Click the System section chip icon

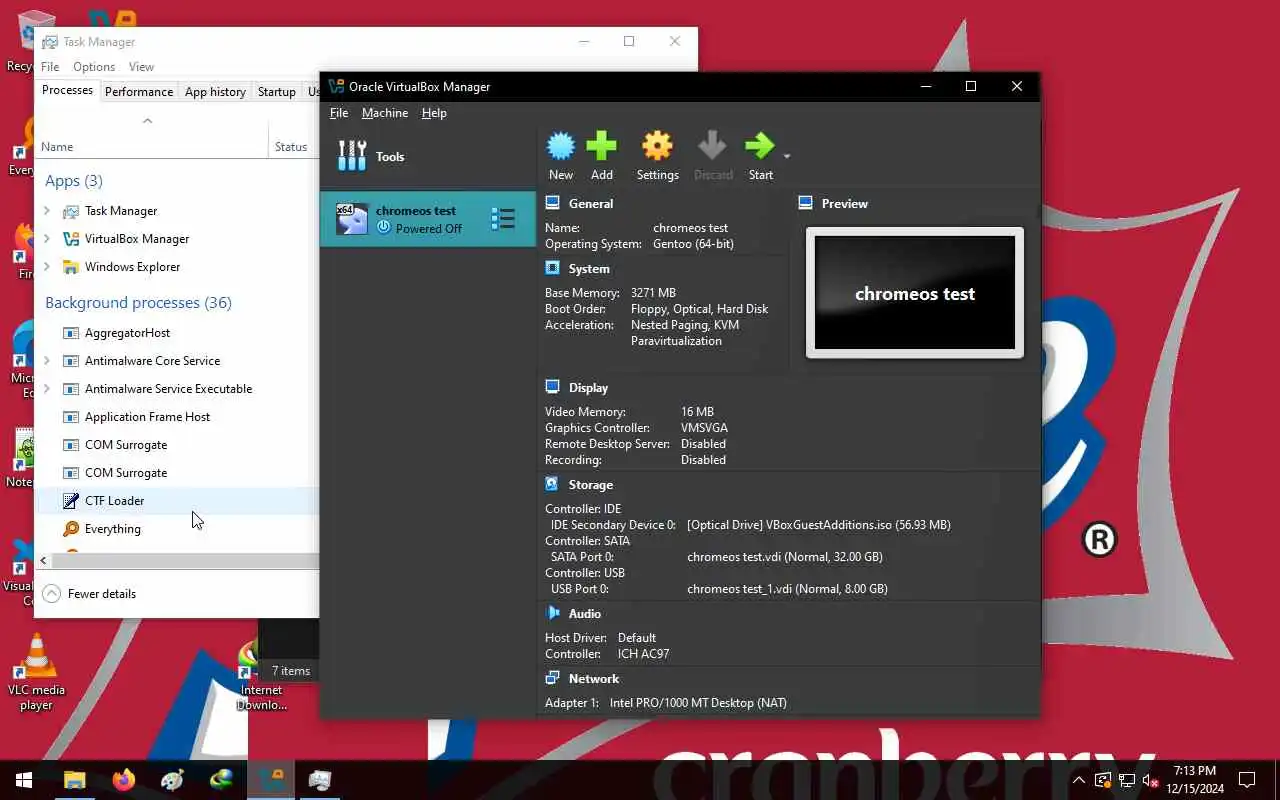click(552, 268)
